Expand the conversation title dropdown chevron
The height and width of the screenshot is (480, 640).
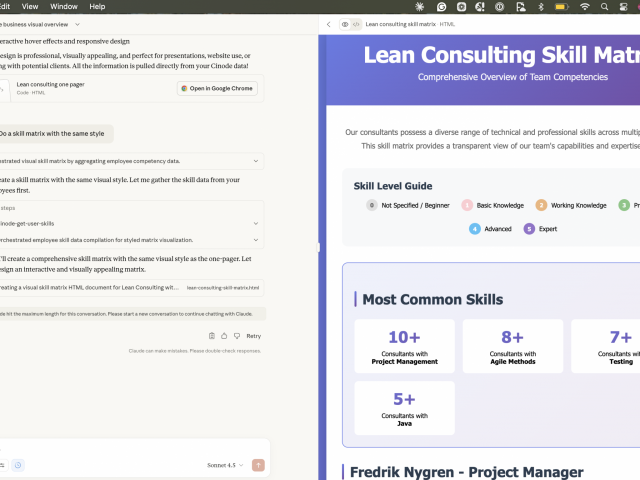[77, 24]
